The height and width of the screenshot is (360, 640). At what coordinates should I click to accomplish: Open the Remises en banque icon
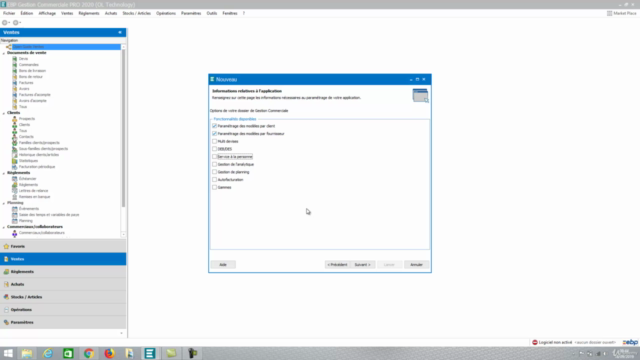pos(15,197)
